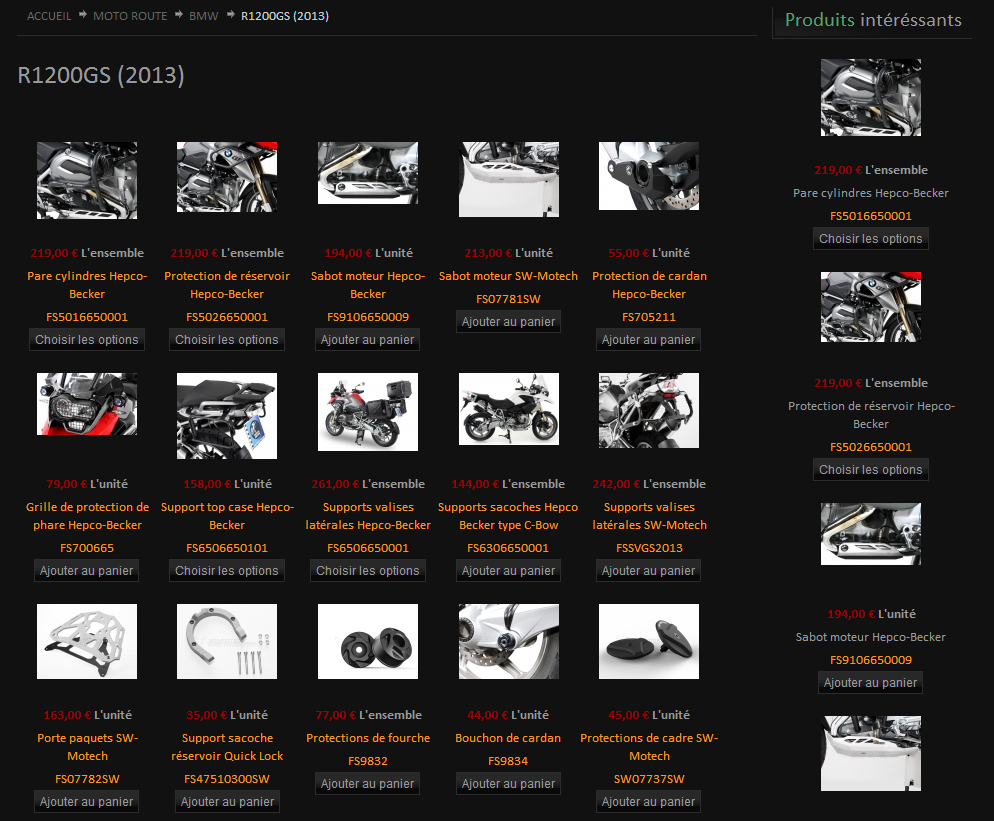Add Protection de cardan FS705211 to cart

[x=649, y=340]
